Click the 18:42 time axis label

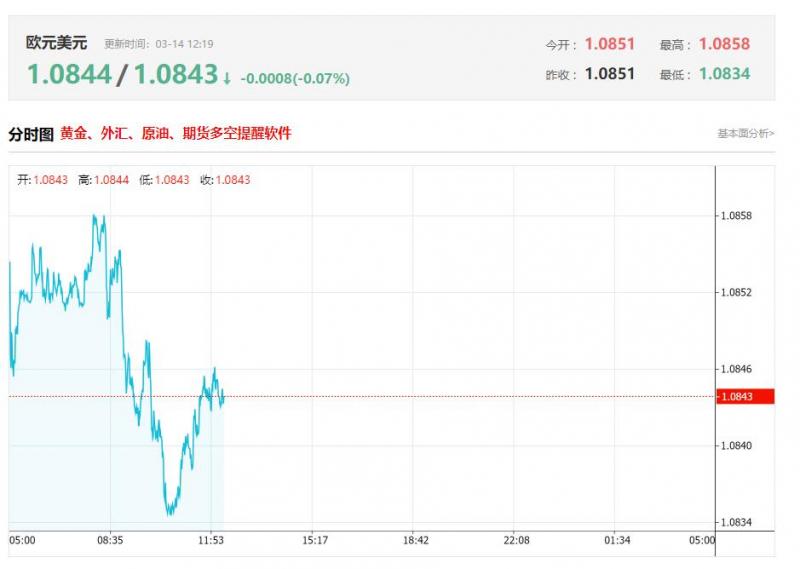click(416, 540)
